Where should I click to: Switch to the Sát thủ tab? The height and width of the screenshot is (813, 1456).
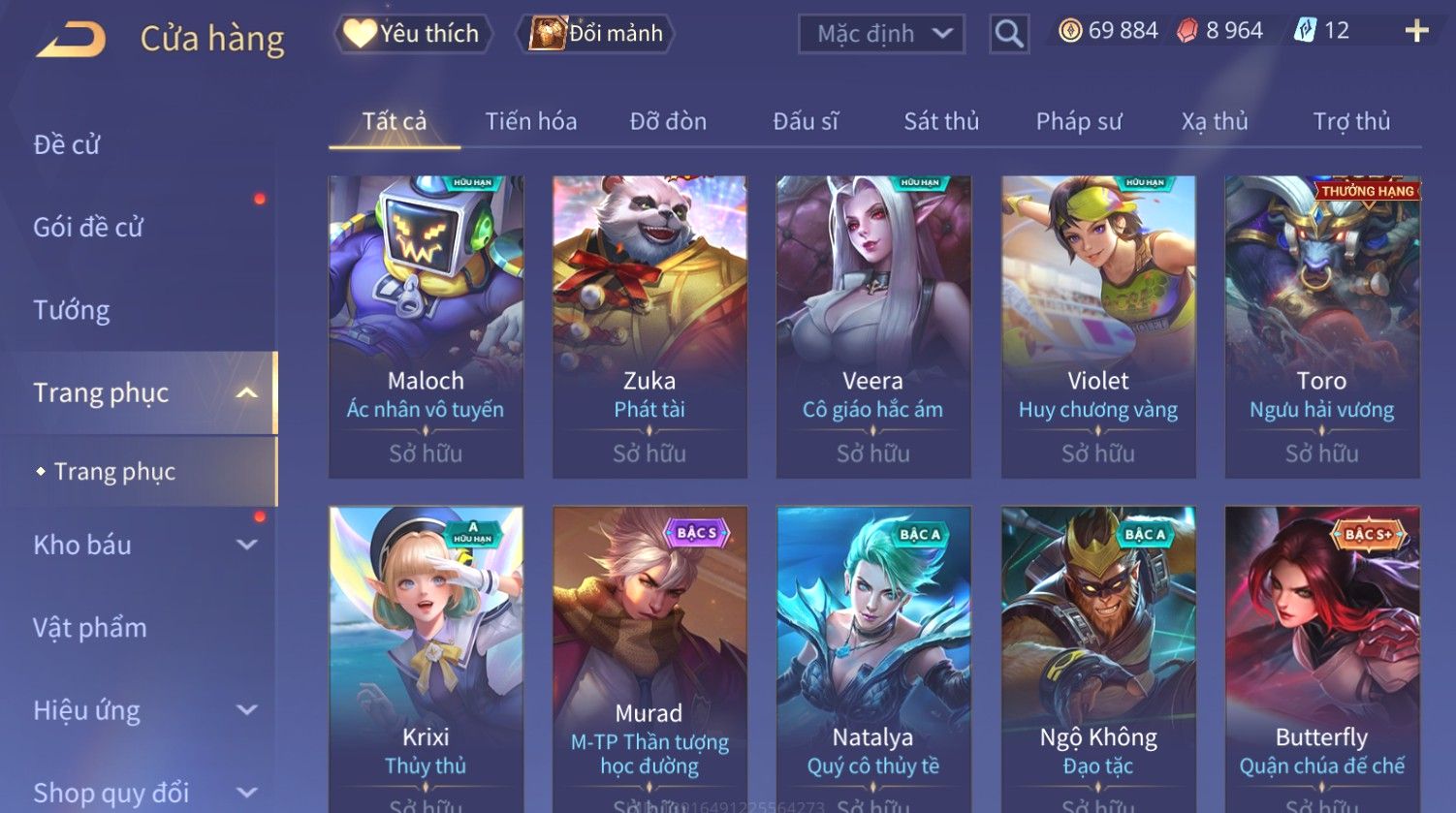(x=941, y=121)
